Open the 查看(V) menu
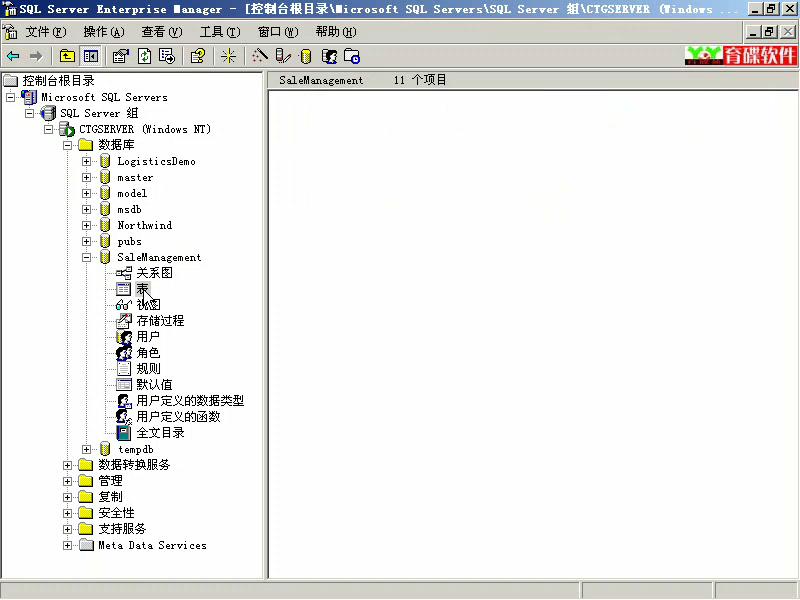 pos(162,32)
